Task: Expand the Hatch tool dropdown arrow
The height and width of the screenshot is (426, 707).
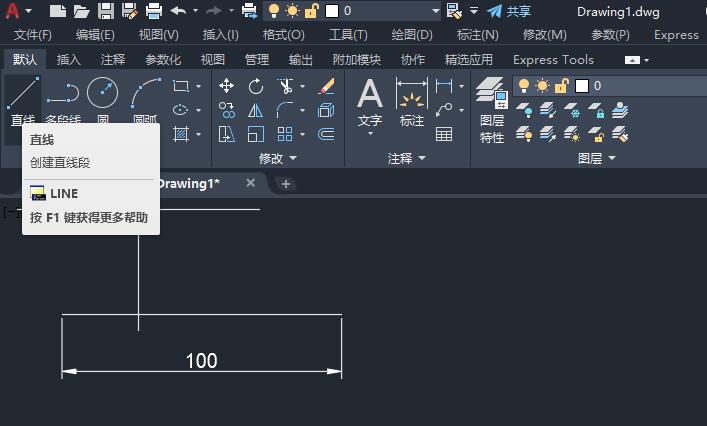Action: (198, 134)
